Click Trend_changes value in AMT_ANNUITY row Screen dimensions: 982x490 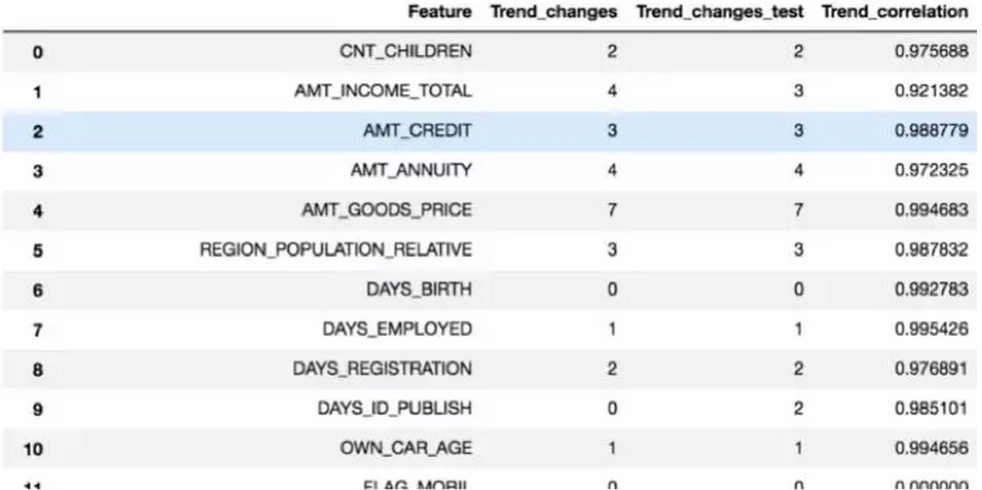(x=612, y=170)
